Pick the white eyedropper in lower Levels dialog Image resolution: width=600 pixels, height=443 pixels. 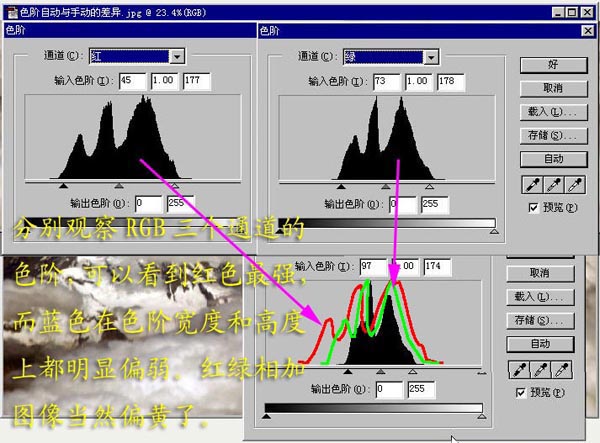coord(561,370)
